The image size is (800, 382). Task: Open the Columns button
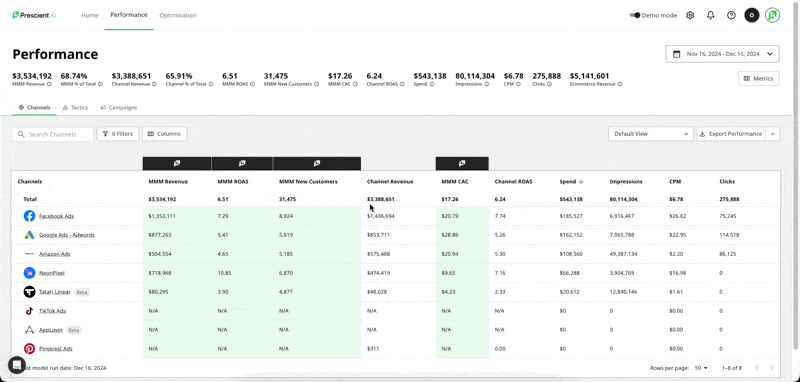pyautogui.click(x=164, y=134)
